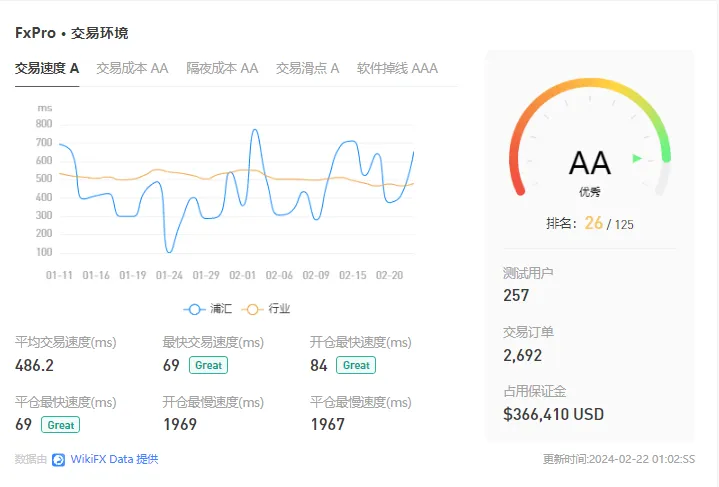The height and width of the screenshot is (487, 719).
Task: View the 软件掉线 AAA tab
Action: coord(397,68)
